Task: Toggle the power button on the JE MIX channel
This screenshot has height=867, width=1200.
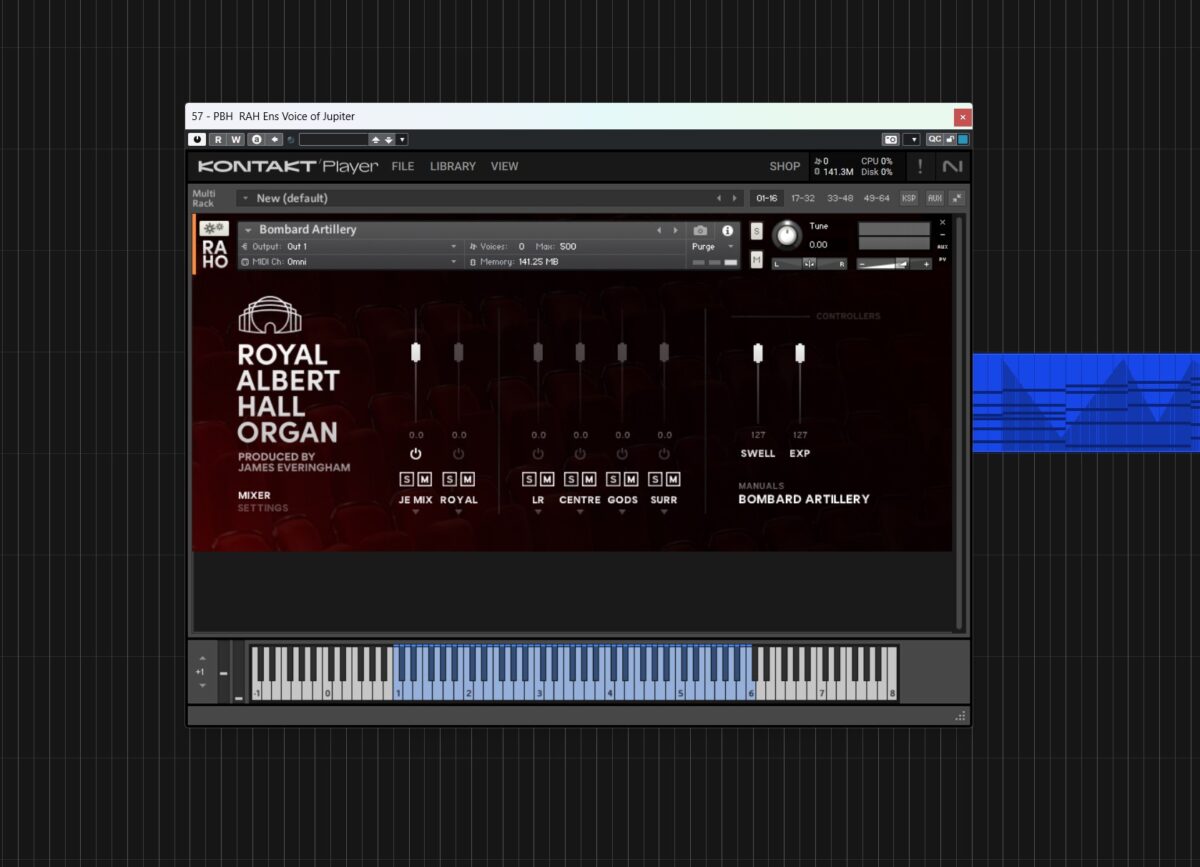Action: [x=415, y=453]
